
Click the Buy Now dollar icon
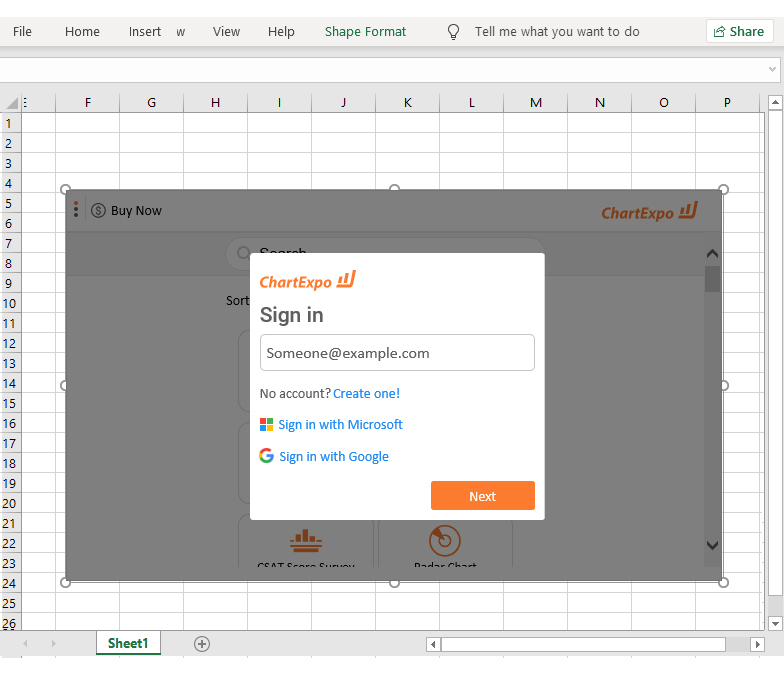[x=98, y=211]
